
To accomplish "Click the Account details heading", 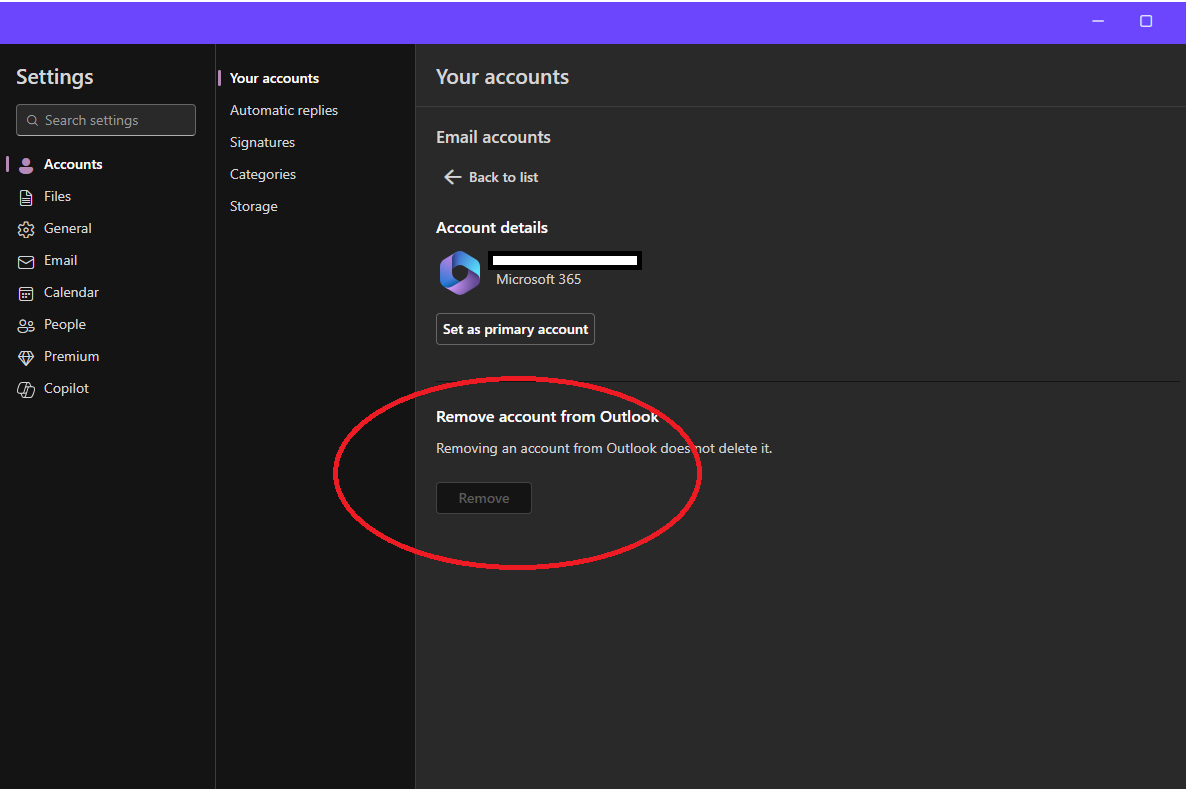I will click(x=492, y=228).
